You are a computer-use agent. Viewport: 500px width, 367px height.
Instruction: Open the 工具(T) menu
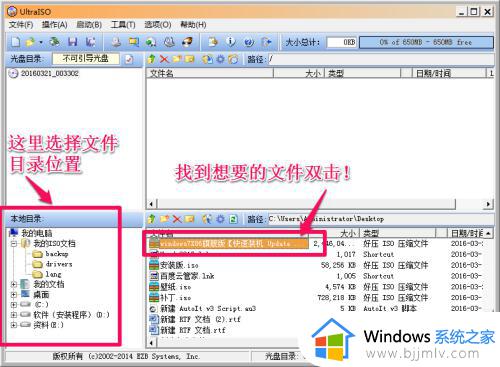[123, 25]
